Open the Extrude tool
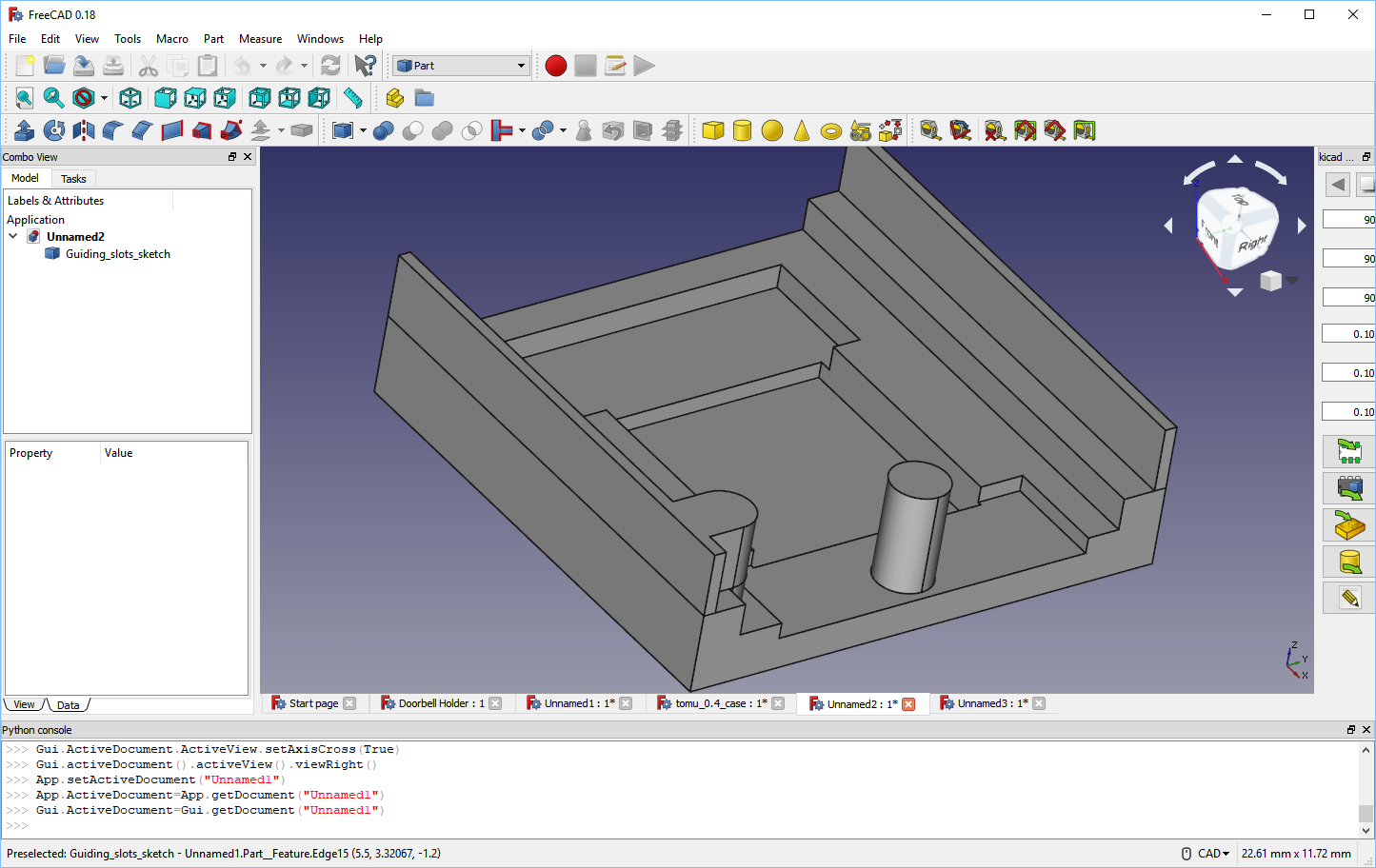This screenshot has height=868, width=1376. click(24, 130)
